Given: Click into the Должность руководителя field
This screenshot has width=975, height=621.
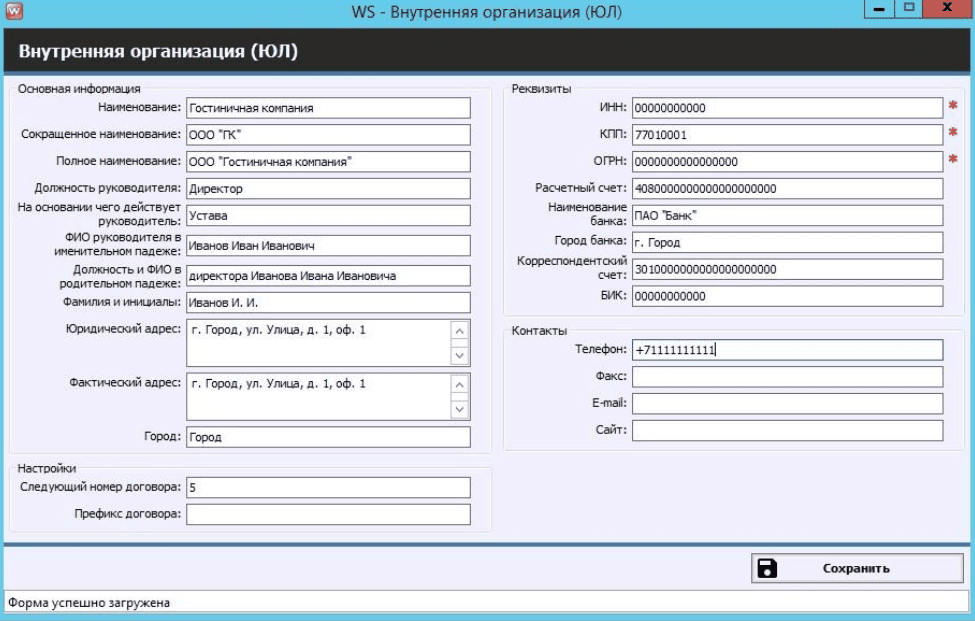Looking at the screenshot, I should click(x=328, y=188).
